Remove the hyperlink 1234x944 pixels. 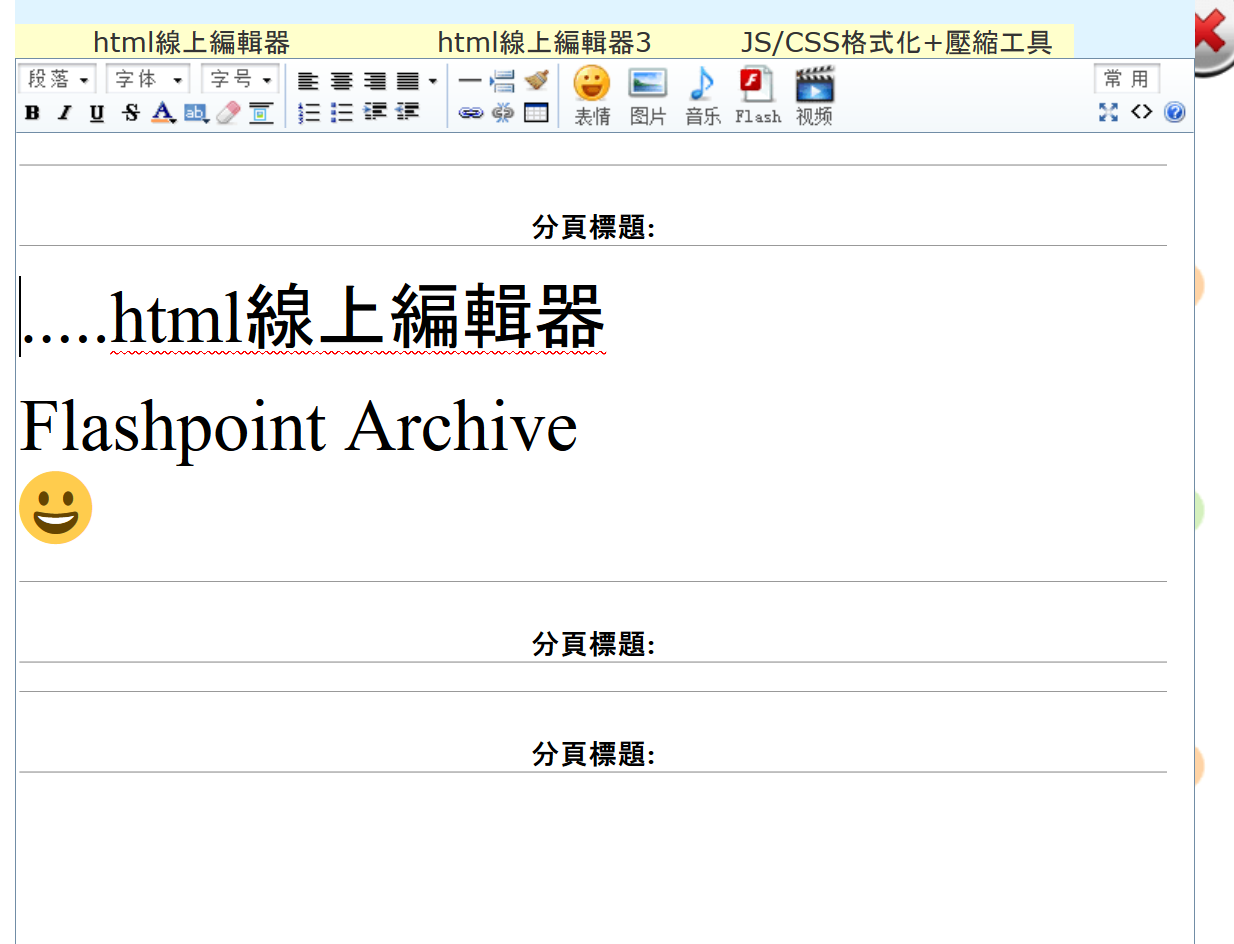503,113
